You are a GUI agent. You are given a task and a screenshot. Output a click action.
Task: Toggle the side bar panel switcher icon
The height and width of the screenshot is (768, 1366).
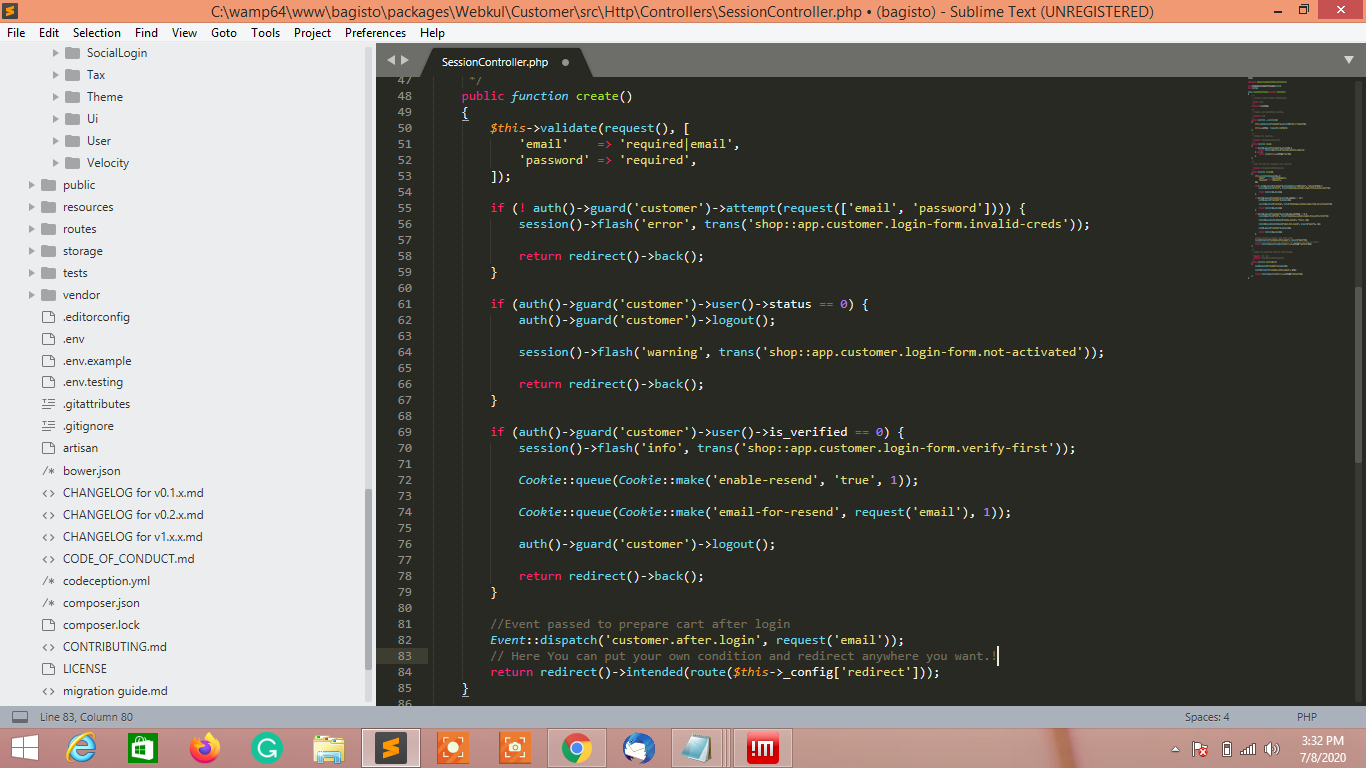pyautogui.click(x=19, y=717)
